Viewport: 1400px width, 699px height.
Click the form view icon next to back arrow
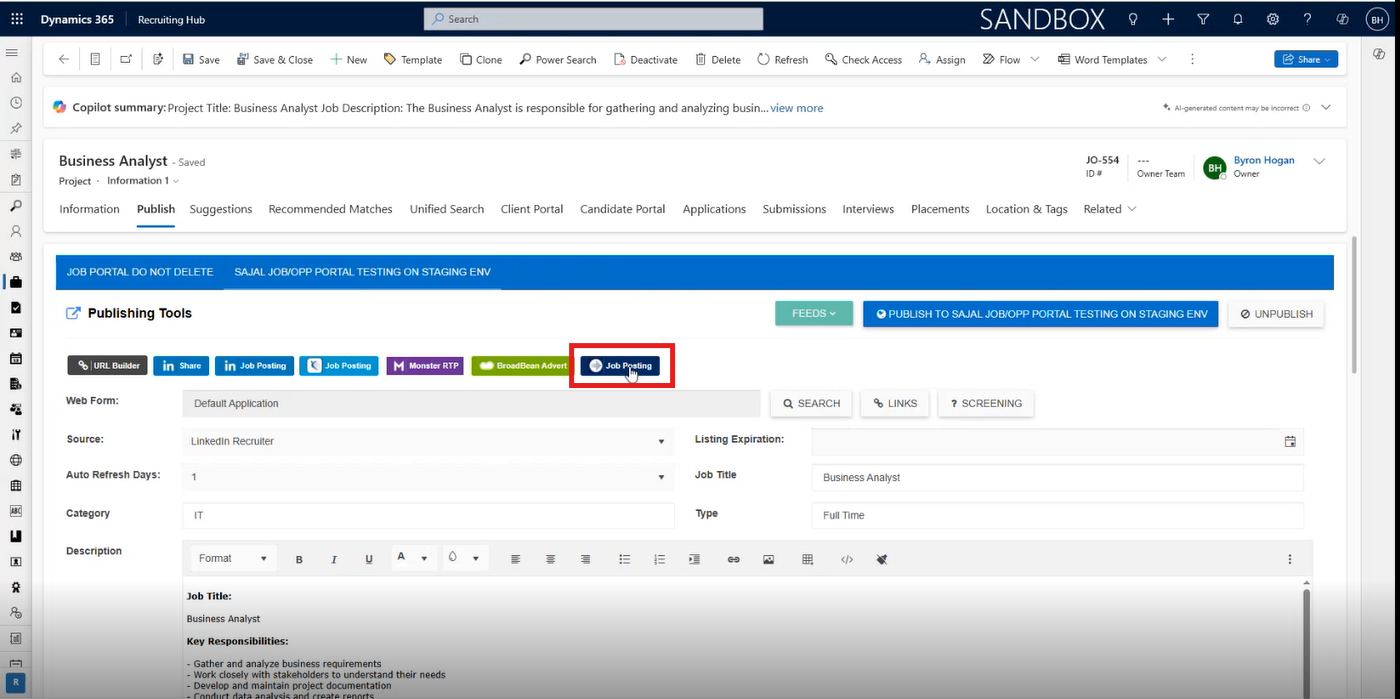(95, 59)
